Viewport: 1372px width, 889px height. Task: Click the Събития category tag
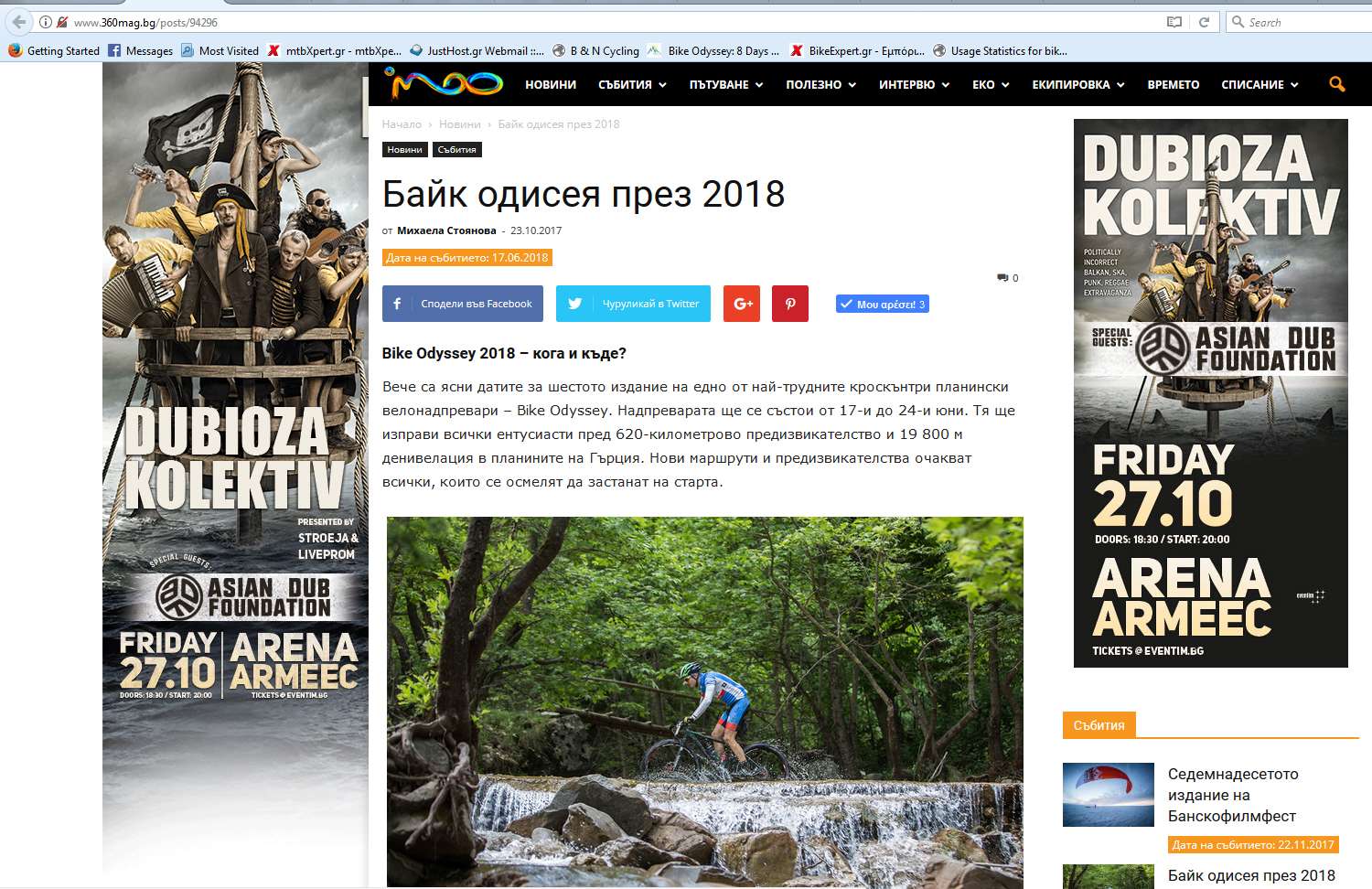click(x=456, y=149)
